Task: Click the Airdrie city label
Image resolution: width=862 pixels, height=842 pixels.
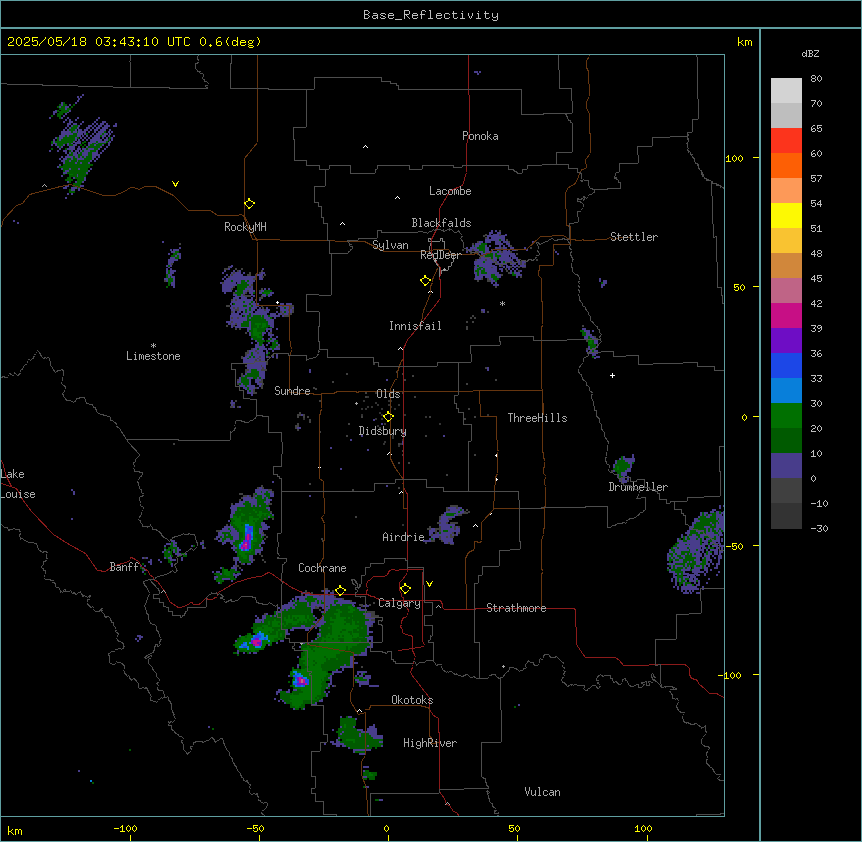Action: click(403, 537)
